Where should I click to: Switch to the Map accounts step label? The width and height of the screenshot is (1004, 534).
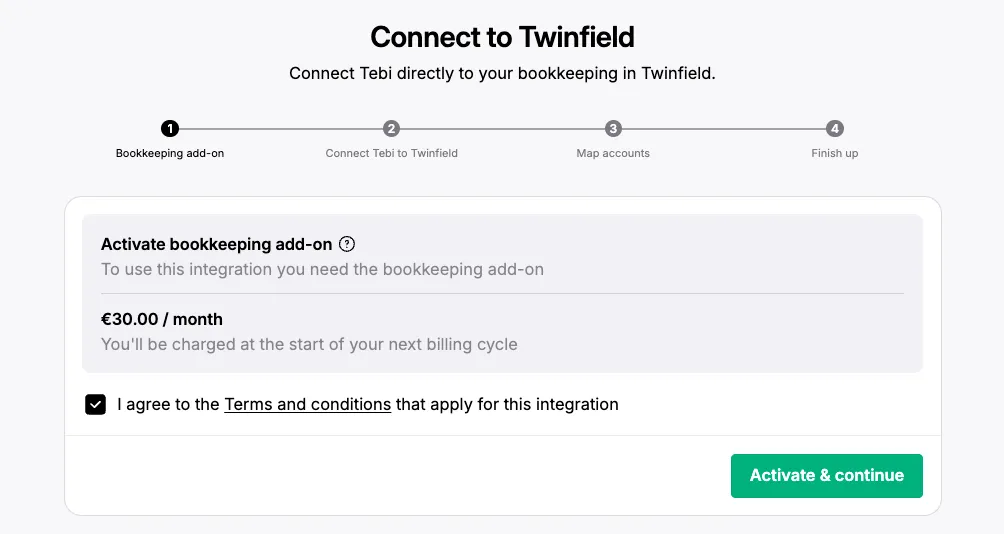[613, 154]
